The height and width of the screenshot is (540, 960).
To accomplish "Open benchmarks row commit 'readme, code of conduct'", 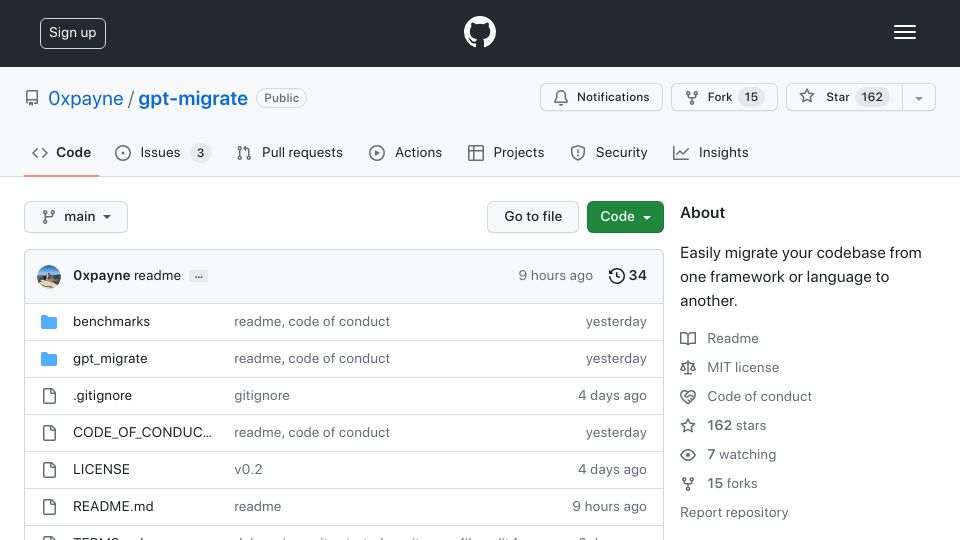I will 312,321.
